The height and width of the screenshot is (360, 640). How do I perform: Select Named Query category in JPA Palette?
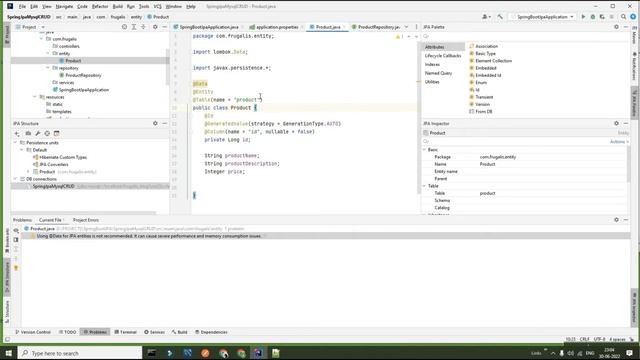[438, 73]
